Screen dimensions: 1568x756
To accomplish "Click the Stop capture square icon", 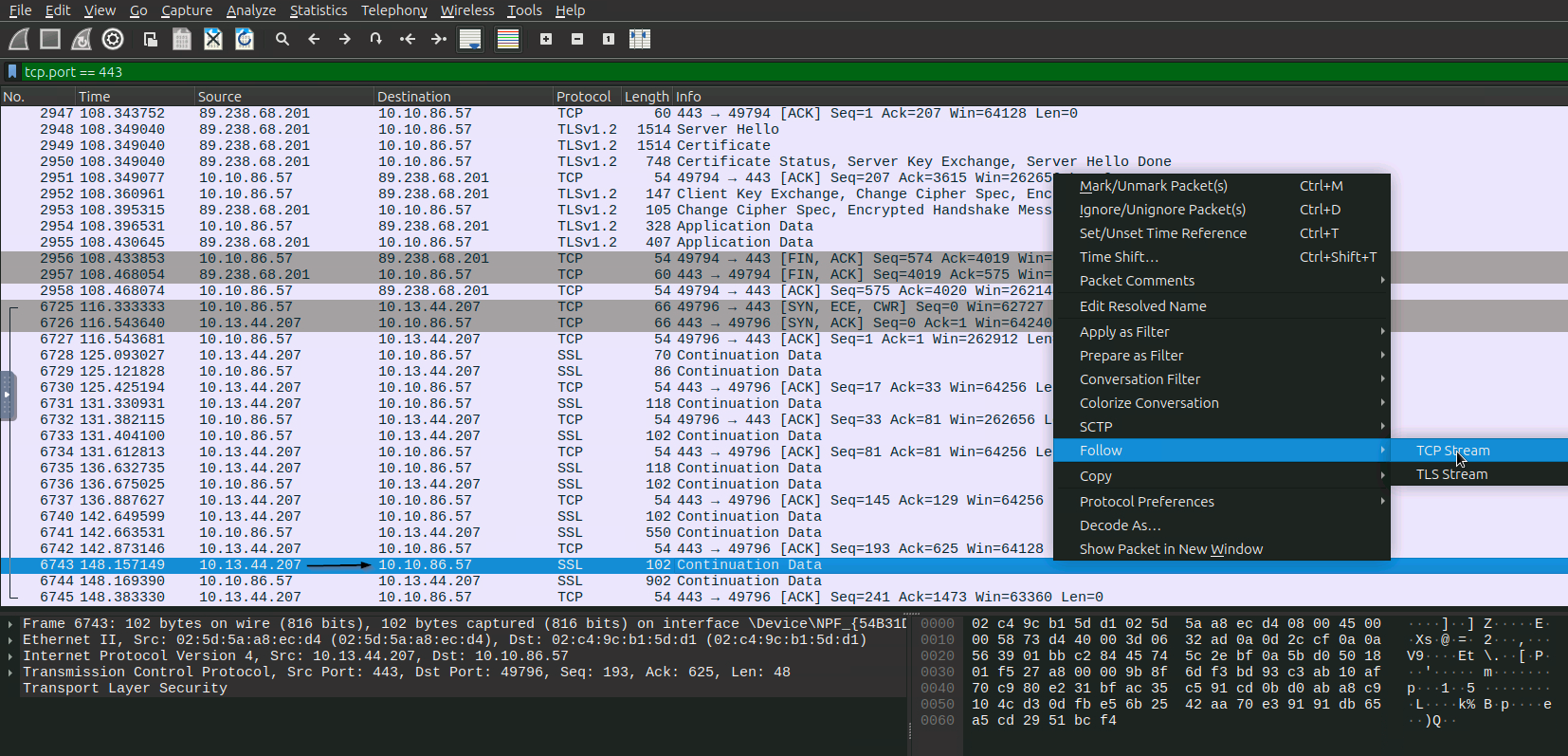I will [50, 39].
